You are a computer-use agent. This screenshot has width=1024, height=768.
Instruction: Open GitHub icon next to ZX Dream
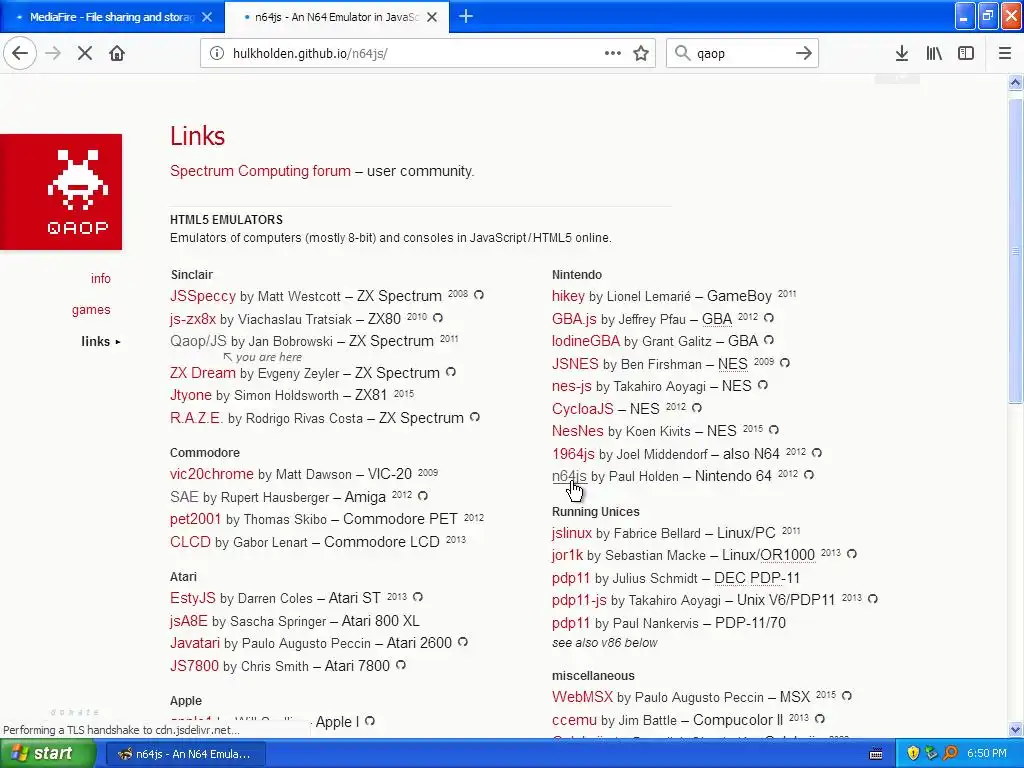point(451,372)
